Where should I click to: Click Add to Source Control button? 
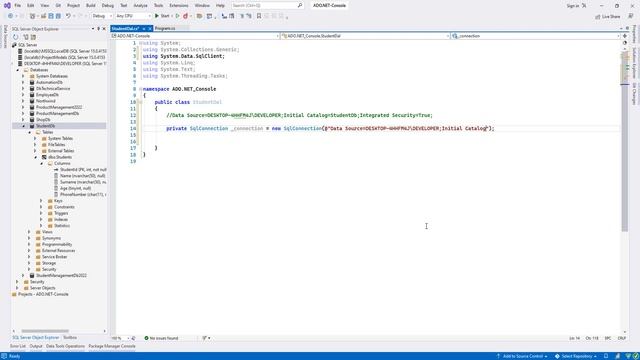[x=522, y=356]
